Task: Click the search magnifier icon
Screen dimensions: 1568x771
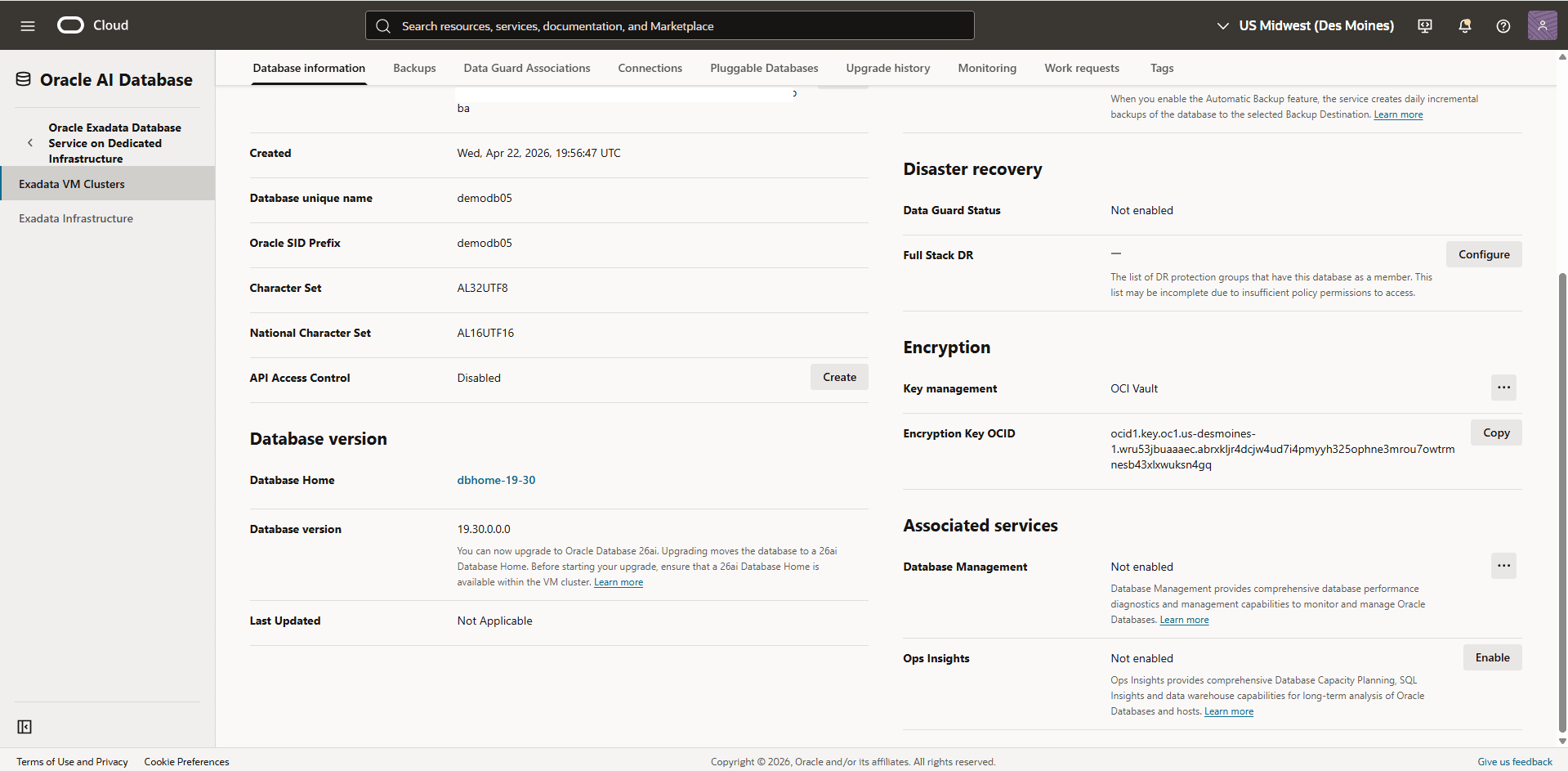Action: coord(383,26)
